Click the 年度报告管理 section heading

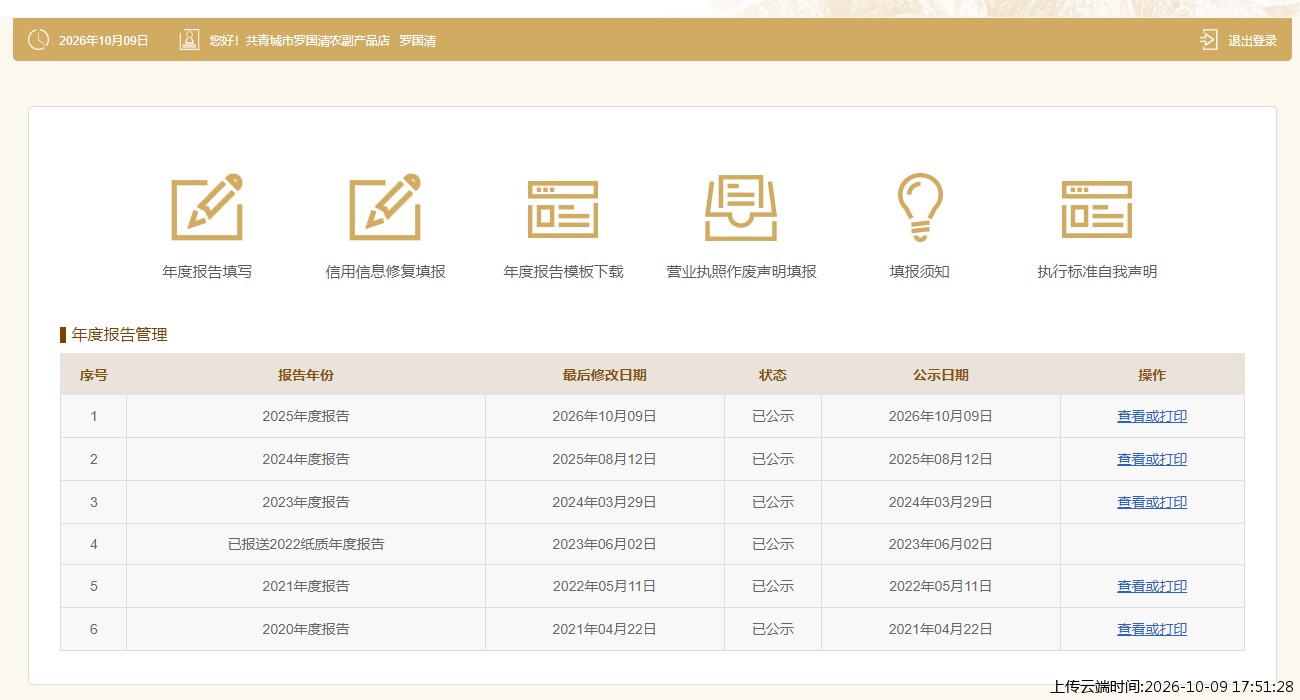click(120, 335)
